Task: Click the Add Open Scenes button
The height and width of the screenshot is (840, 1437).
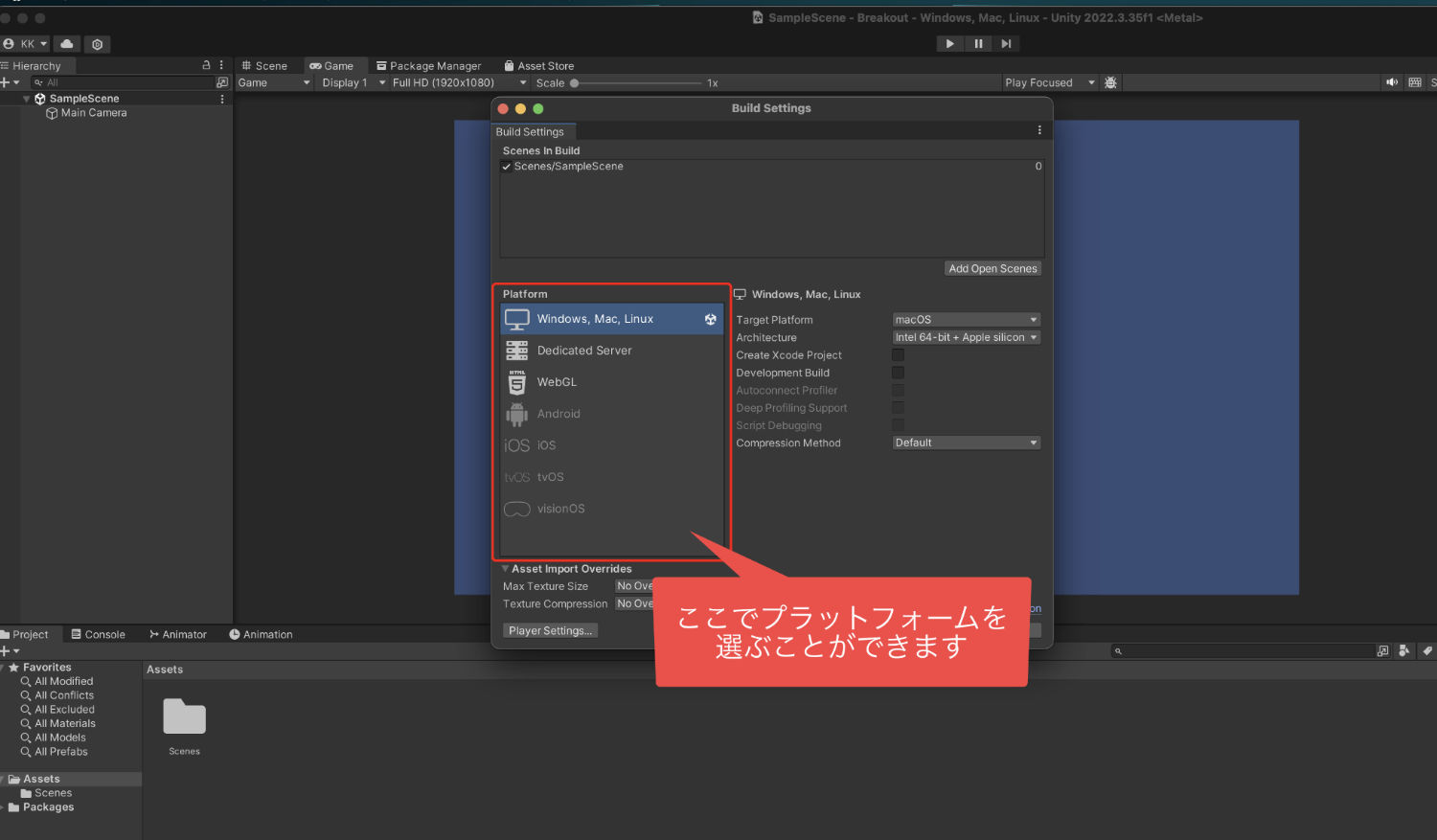Action: coord(992,269)
